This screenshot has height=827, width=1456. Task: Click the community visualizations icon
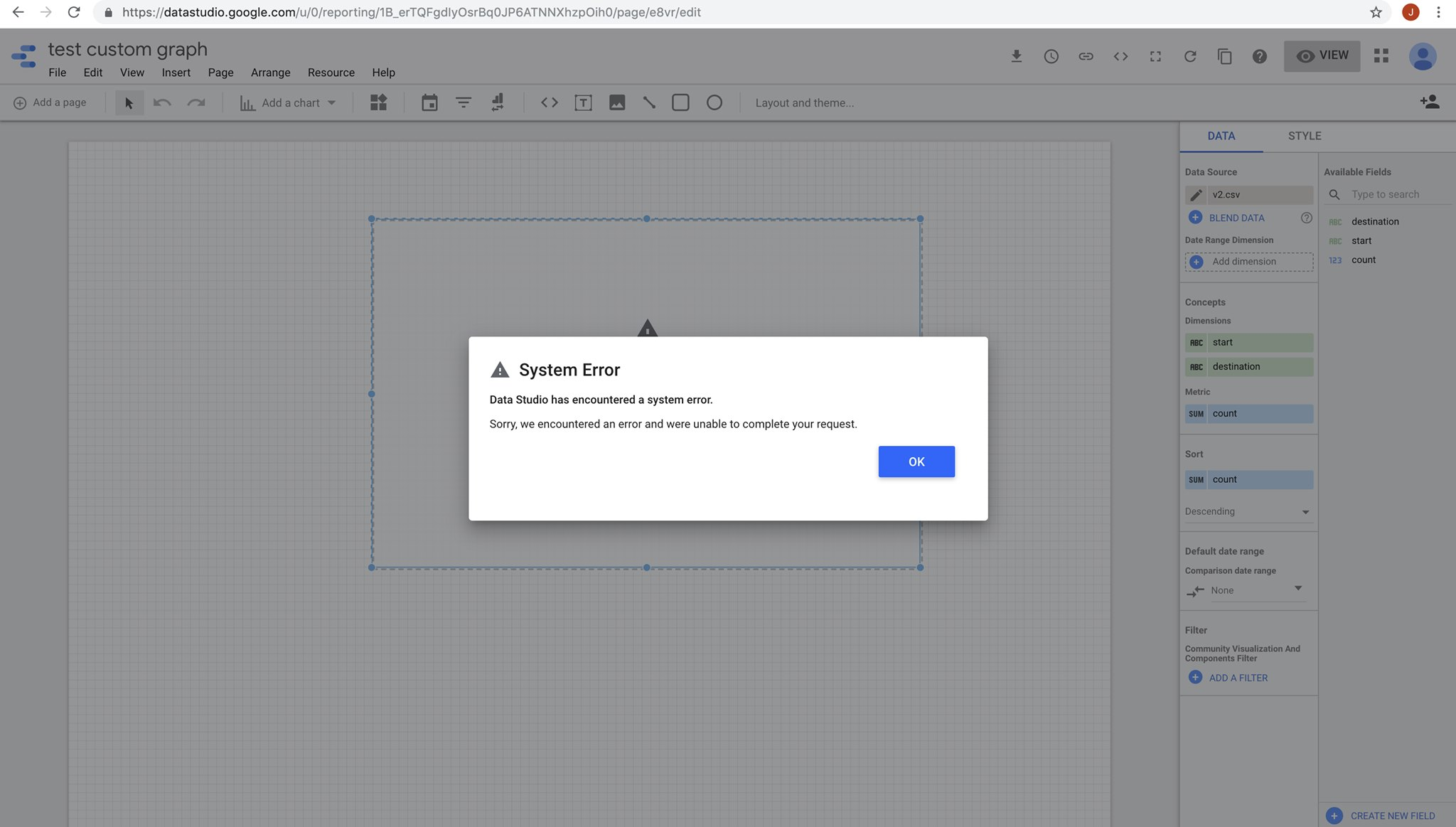378,103
